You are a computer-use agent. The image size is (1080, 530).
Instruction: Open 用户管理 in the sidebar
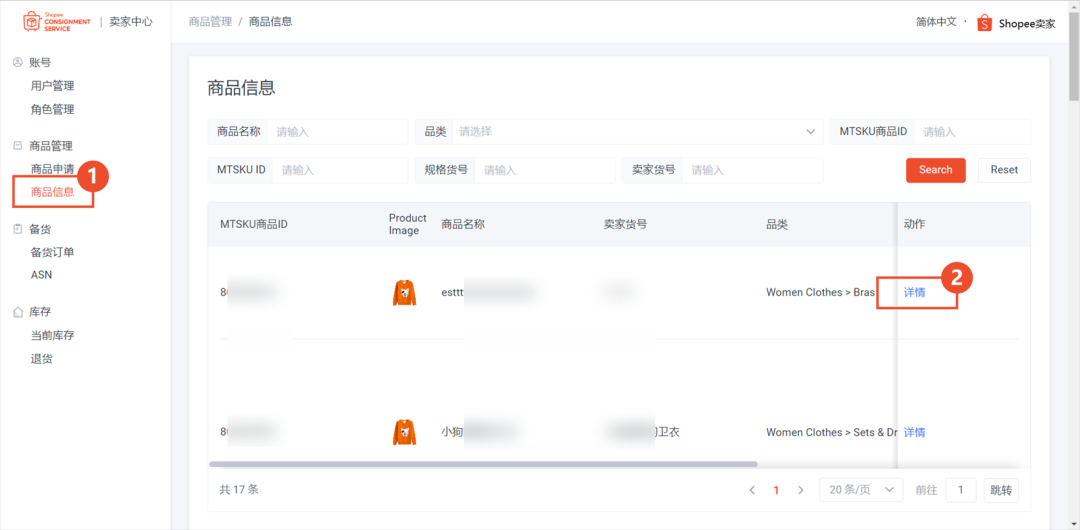52,86
